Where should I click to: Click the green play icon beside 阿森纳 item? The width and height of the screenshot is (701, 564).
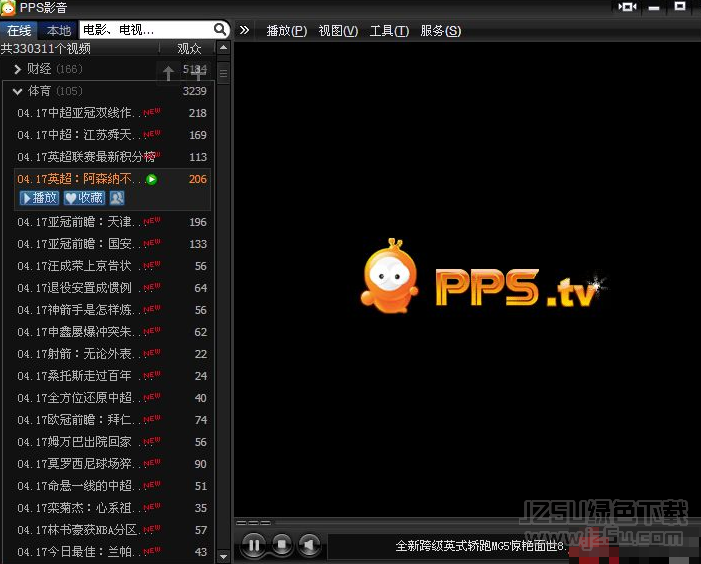(x=152, y=179)
